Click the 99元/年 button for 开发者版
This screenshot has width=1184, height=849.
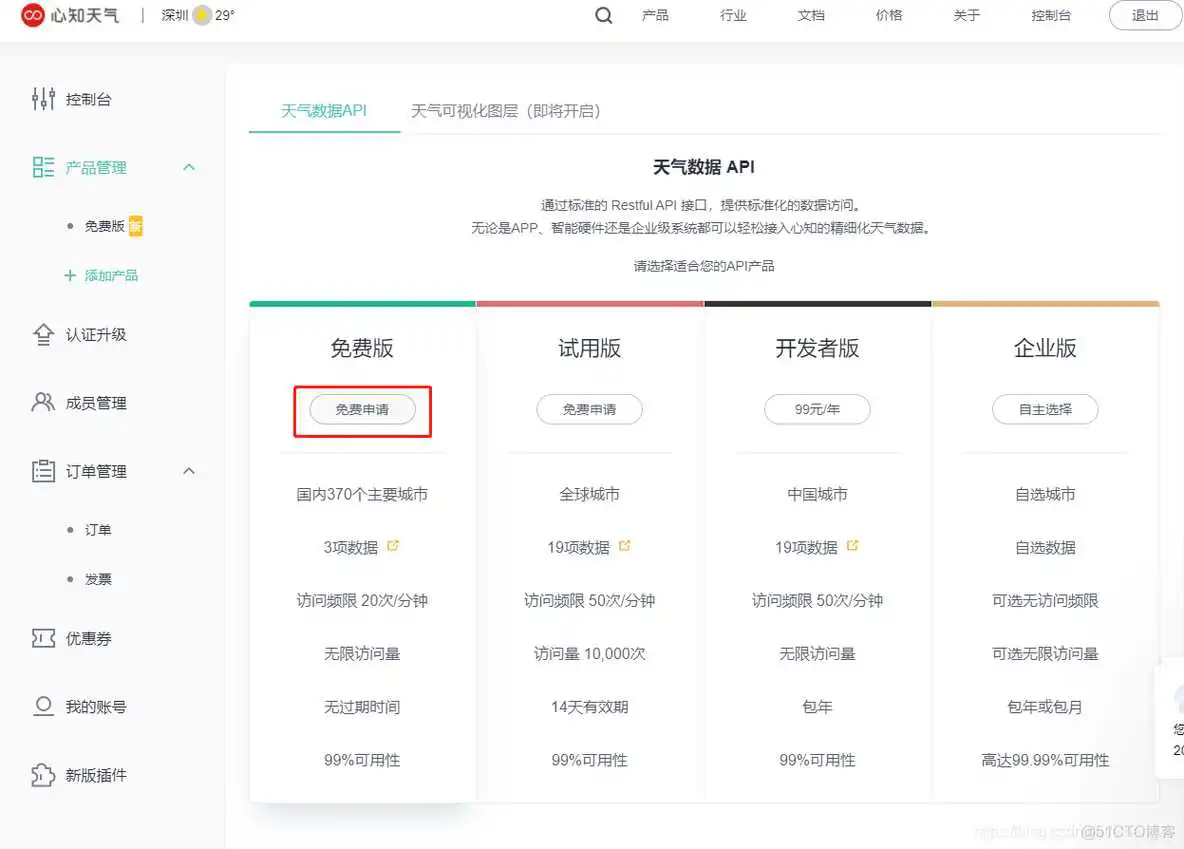[817, 409]
